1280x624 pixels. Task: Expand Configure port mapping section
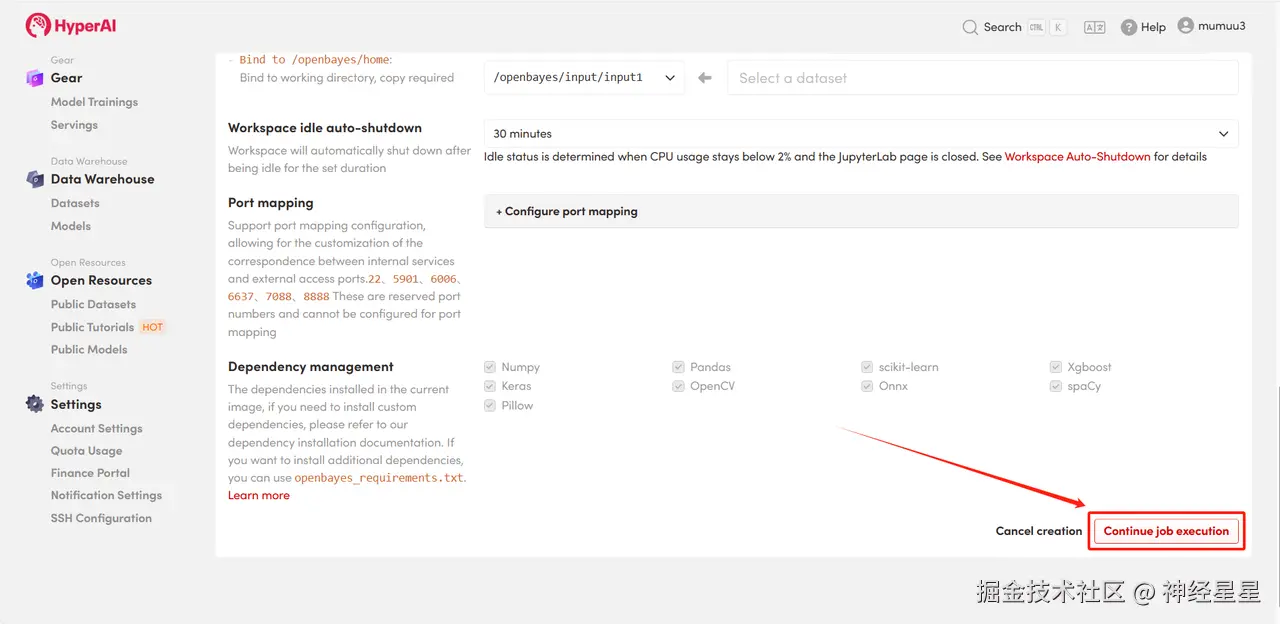pos(567,212)
